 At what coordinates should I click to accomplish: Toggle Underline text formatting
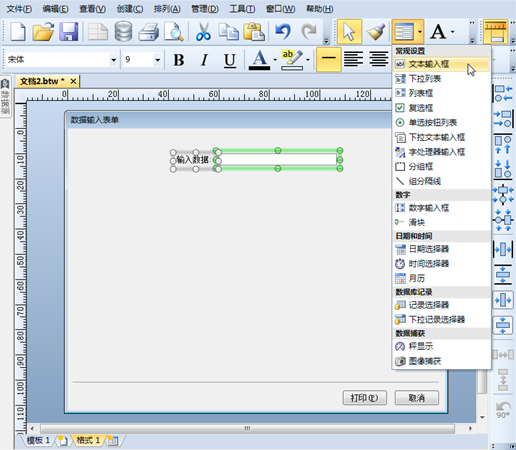[230, 60]
